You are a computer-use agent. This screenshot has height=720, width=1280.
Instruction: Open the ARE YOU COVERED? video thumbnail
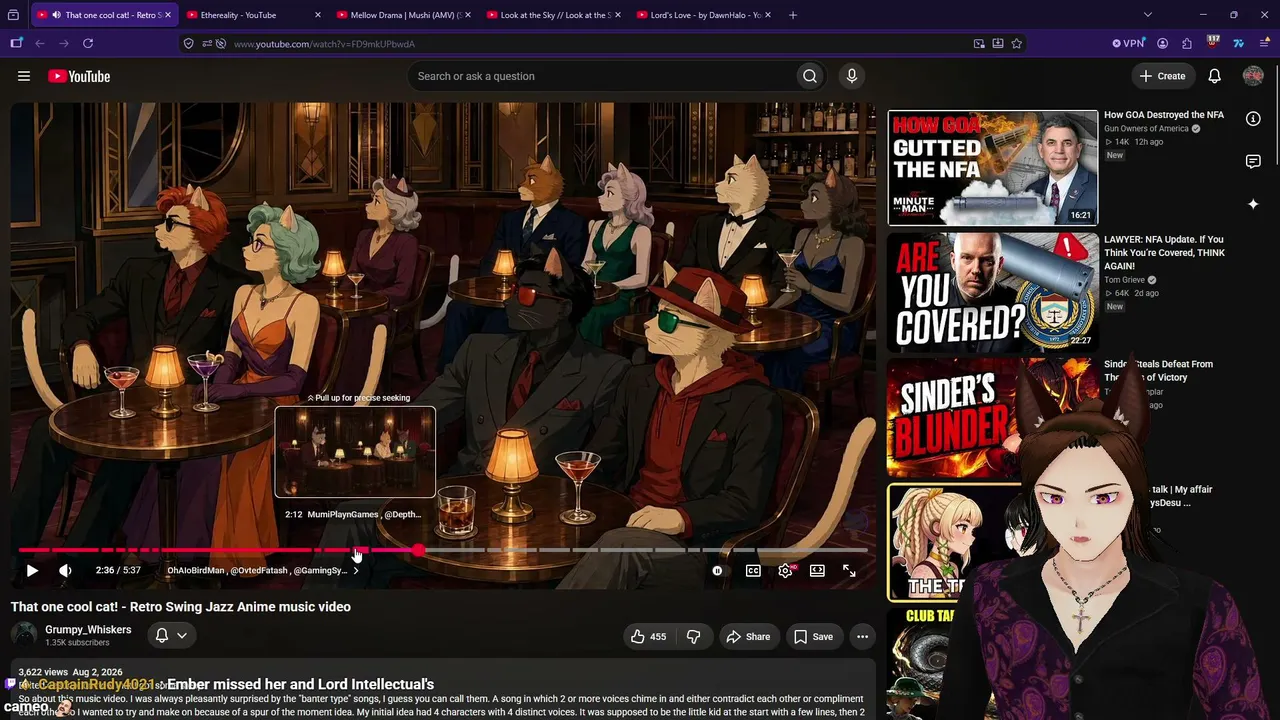992,292
